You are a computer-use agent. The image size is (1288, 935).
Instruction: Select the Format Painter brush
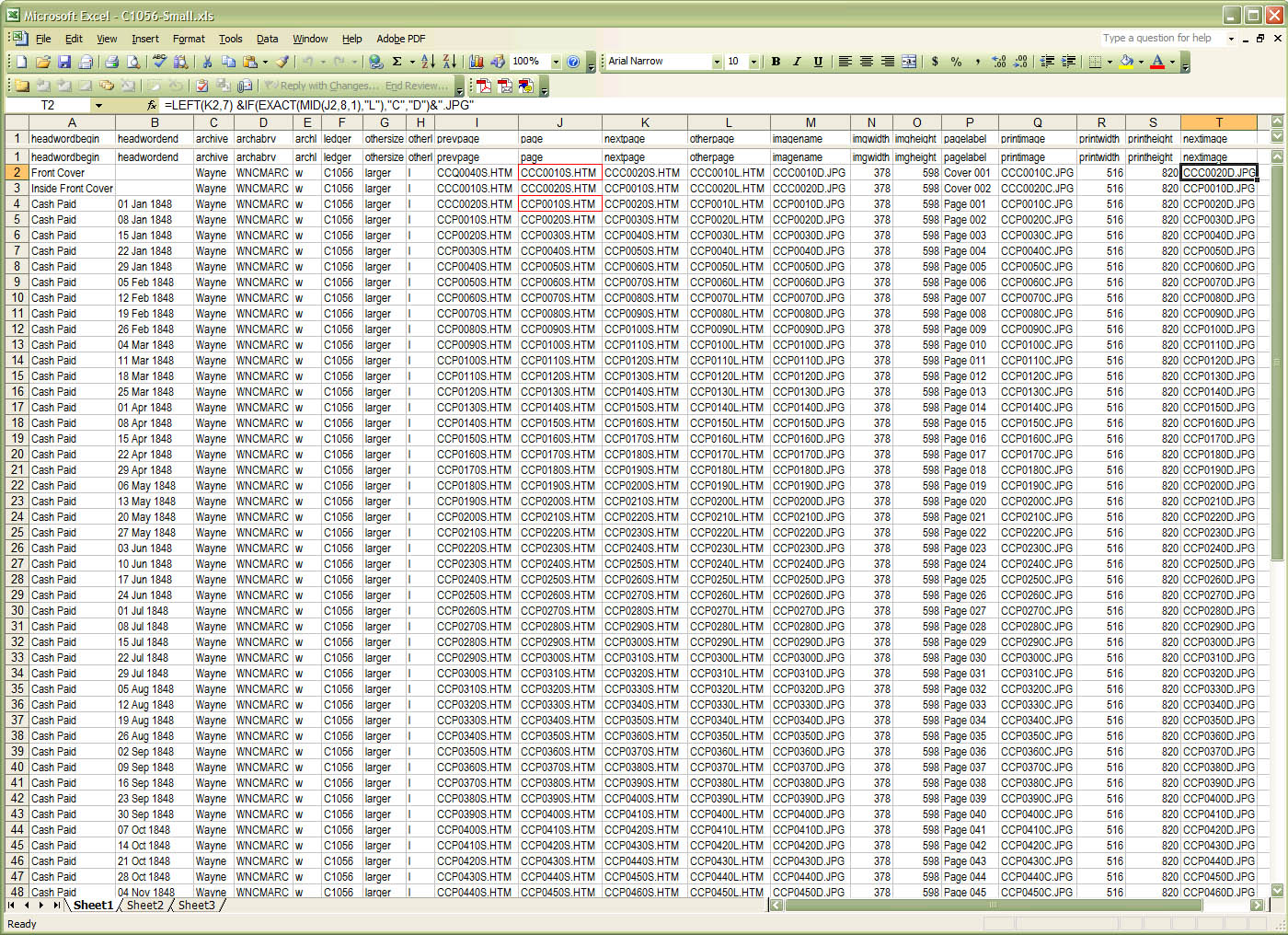tap(282, 62)
